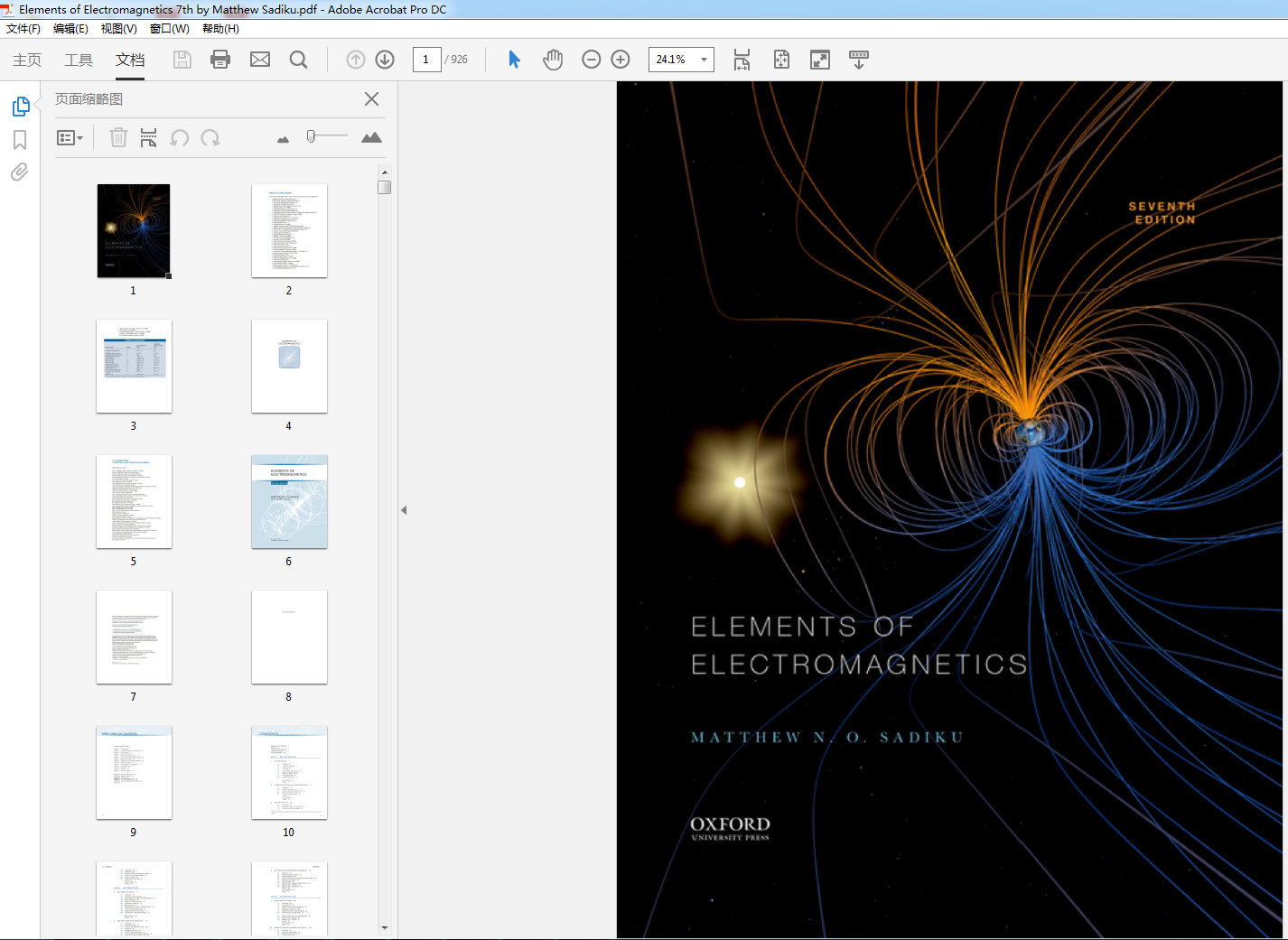
Task: Click thumbnails scrollbar up arrow
Action: coord(385,172)
